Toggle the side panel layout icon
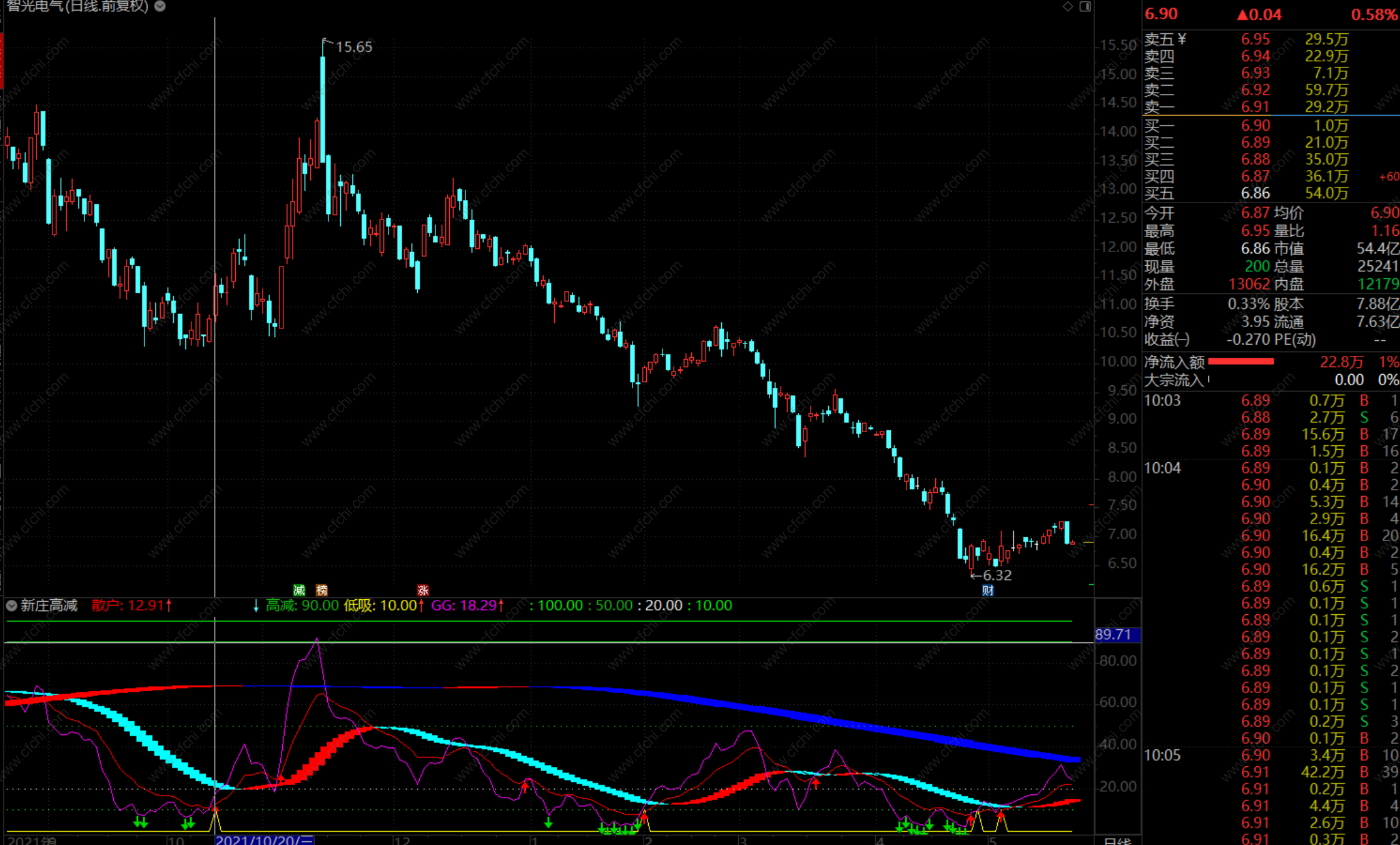 coord(1085,6)
